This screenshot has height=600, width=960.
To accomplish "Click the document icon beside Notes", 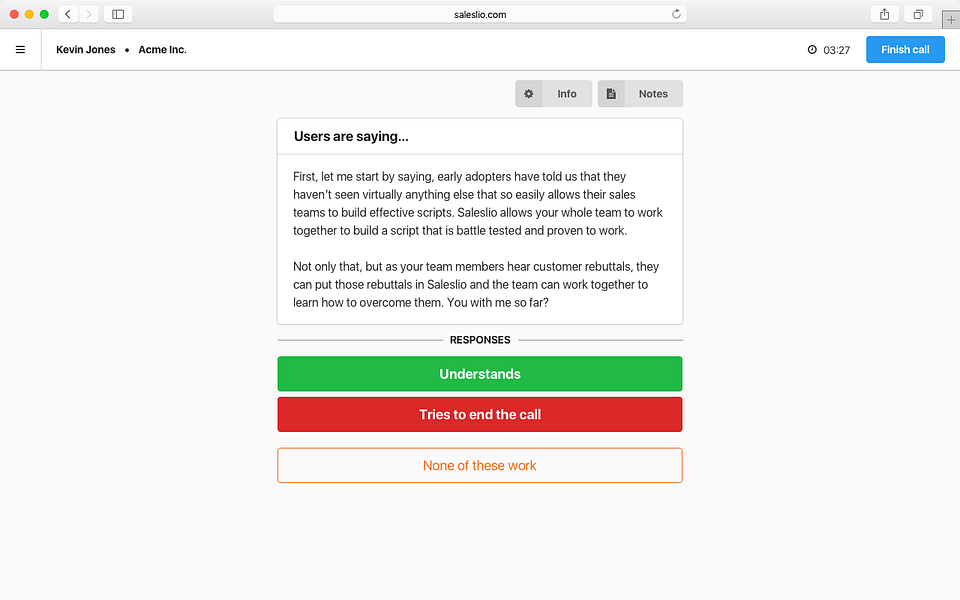I will coord(611,94).
